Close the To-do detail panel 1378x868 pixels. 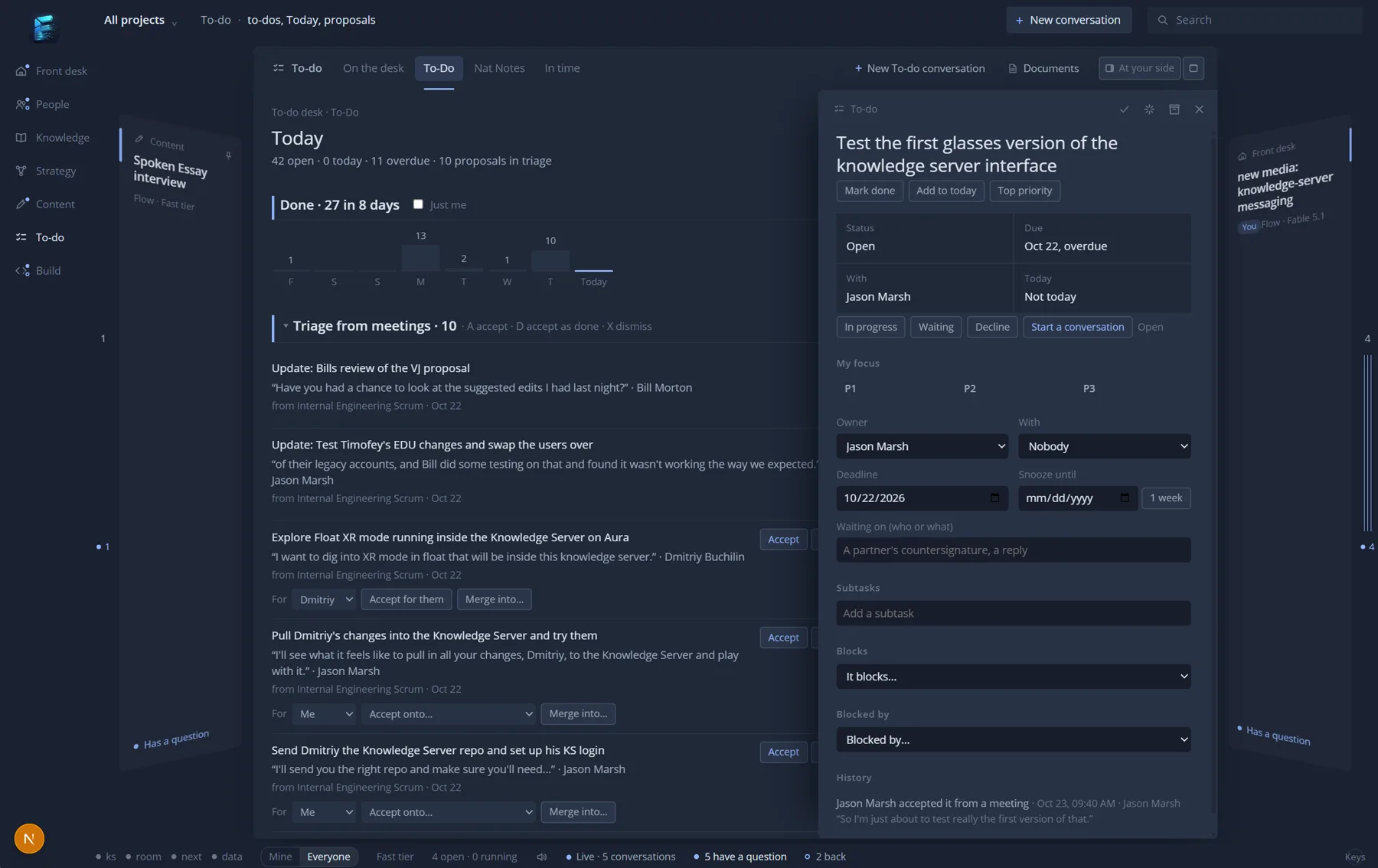tap(1200, 109)
